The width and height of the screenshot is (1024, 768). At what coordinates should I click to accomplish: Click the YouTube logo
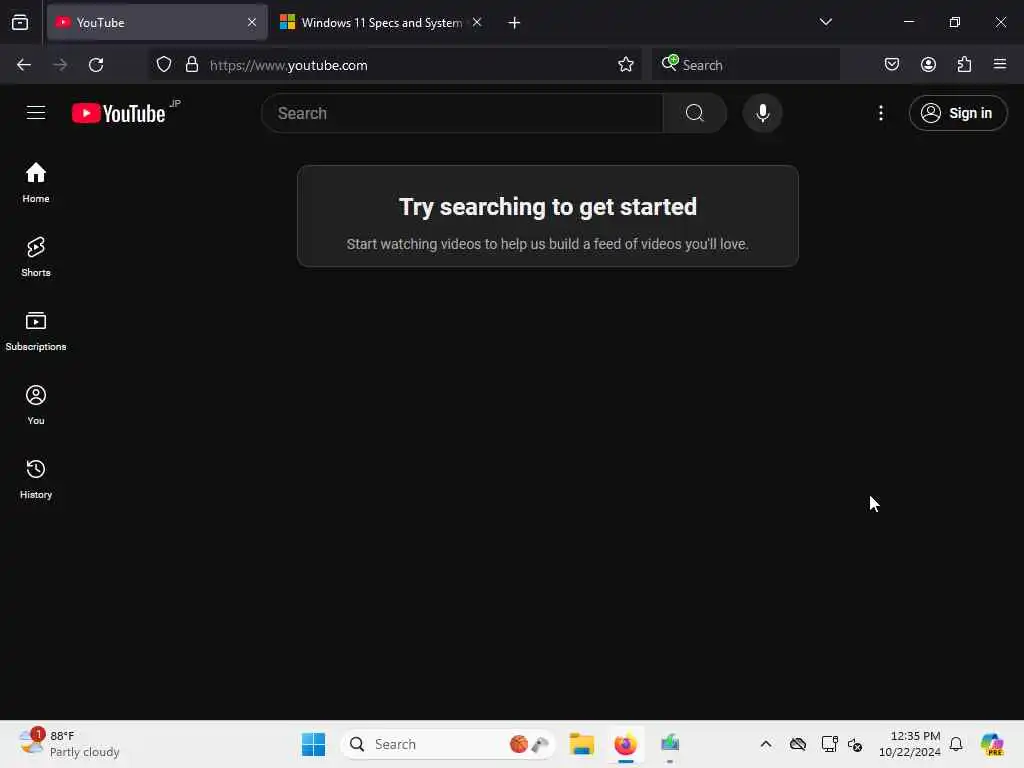pyautogui.click(x=119, y=114)
